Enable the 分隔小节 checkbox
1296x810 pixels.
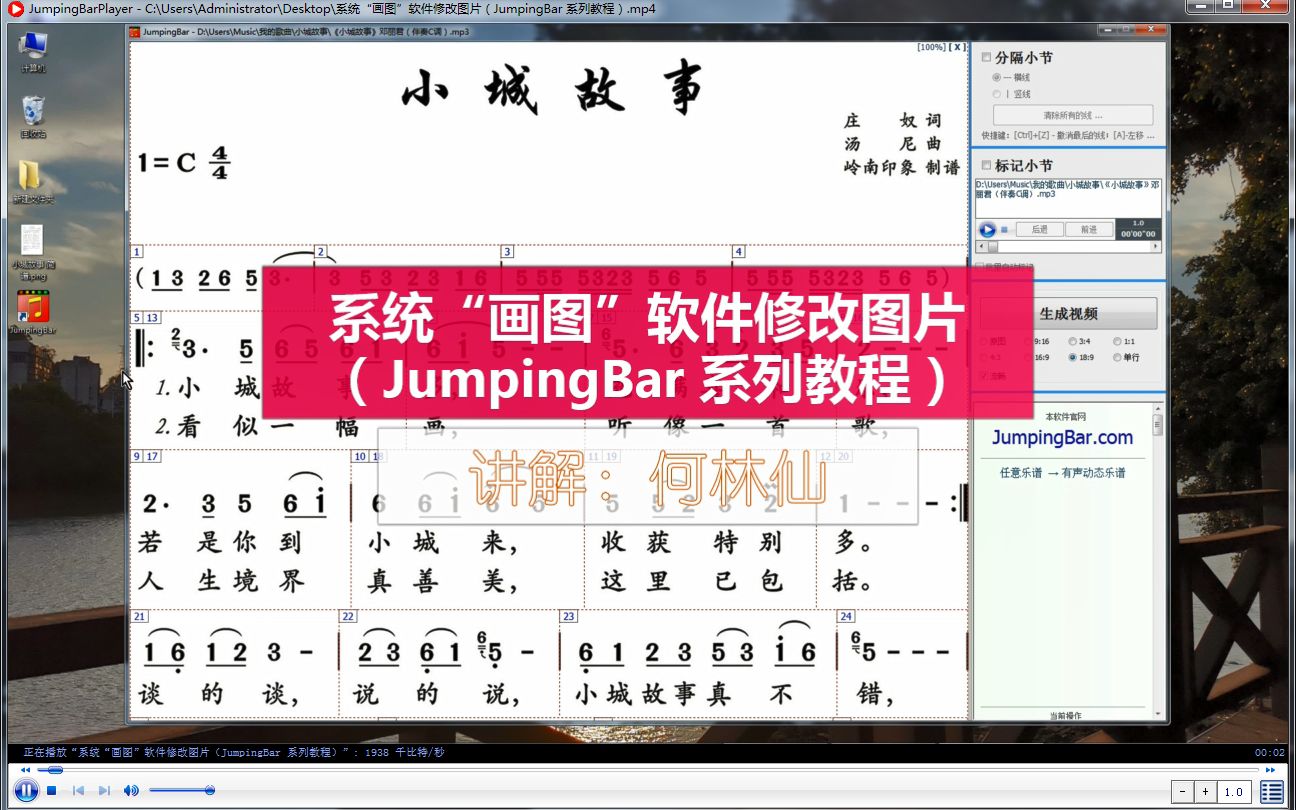(986, 57)
